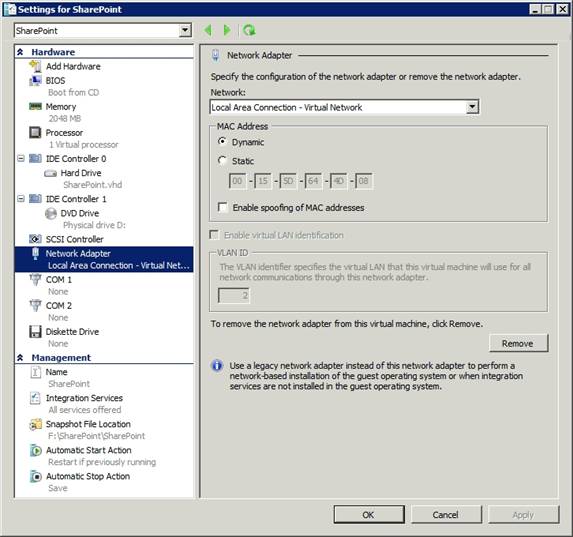Click the Name settings icon
This screenshot has width=573, height=537.
tap(35, 372)
